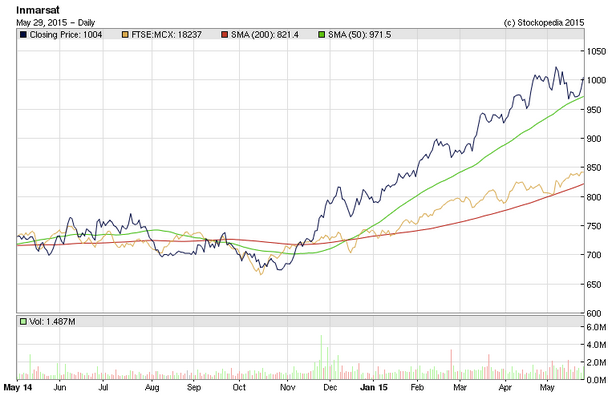Click the May 29, 2015 - Daily subtitle
Screen dimensions: 612x399
(x=55, y=23)
